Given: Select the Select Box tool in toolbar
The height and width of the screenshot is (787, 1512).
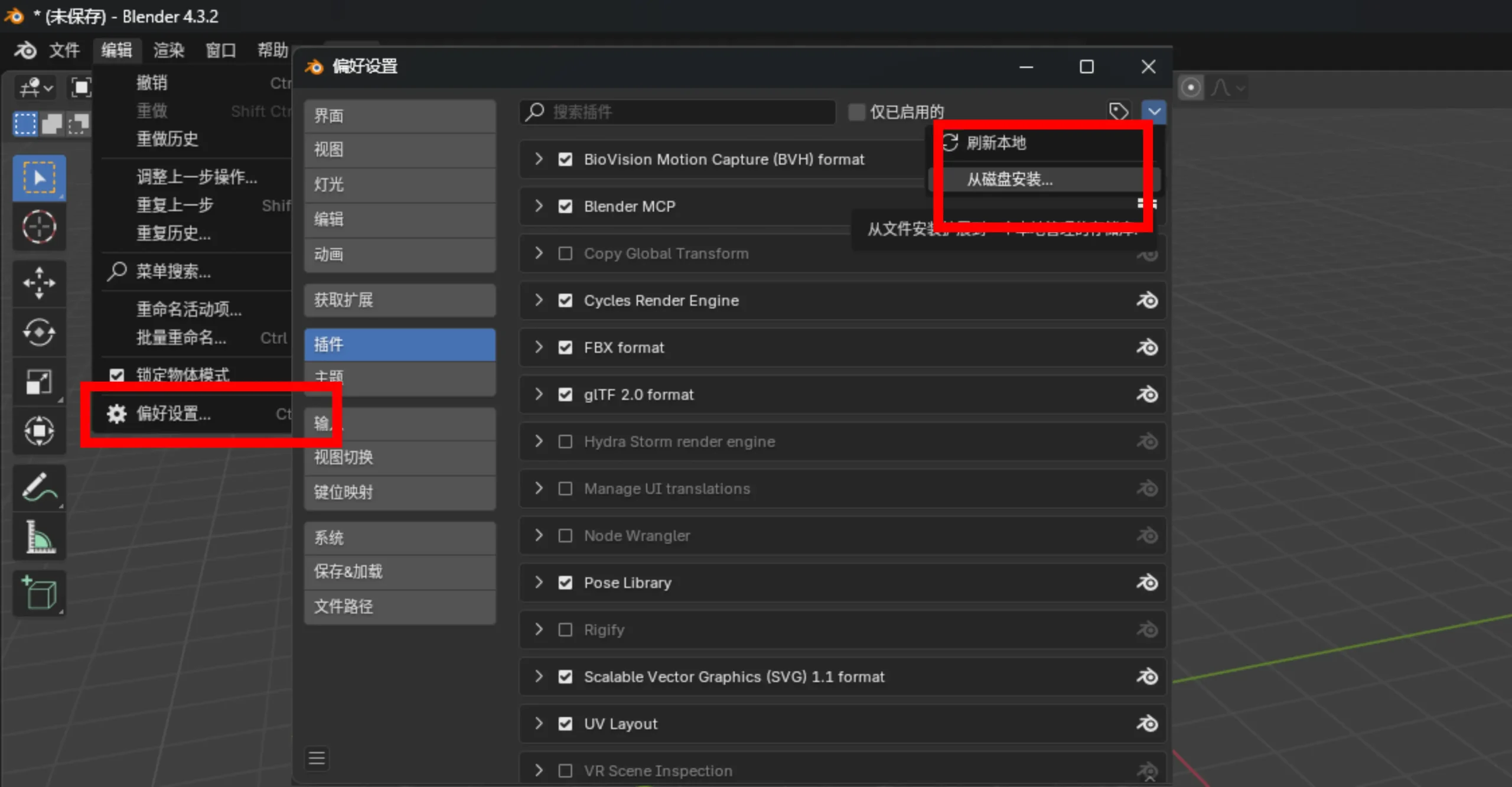Looking at the screenshot, I should click(39, 177).
